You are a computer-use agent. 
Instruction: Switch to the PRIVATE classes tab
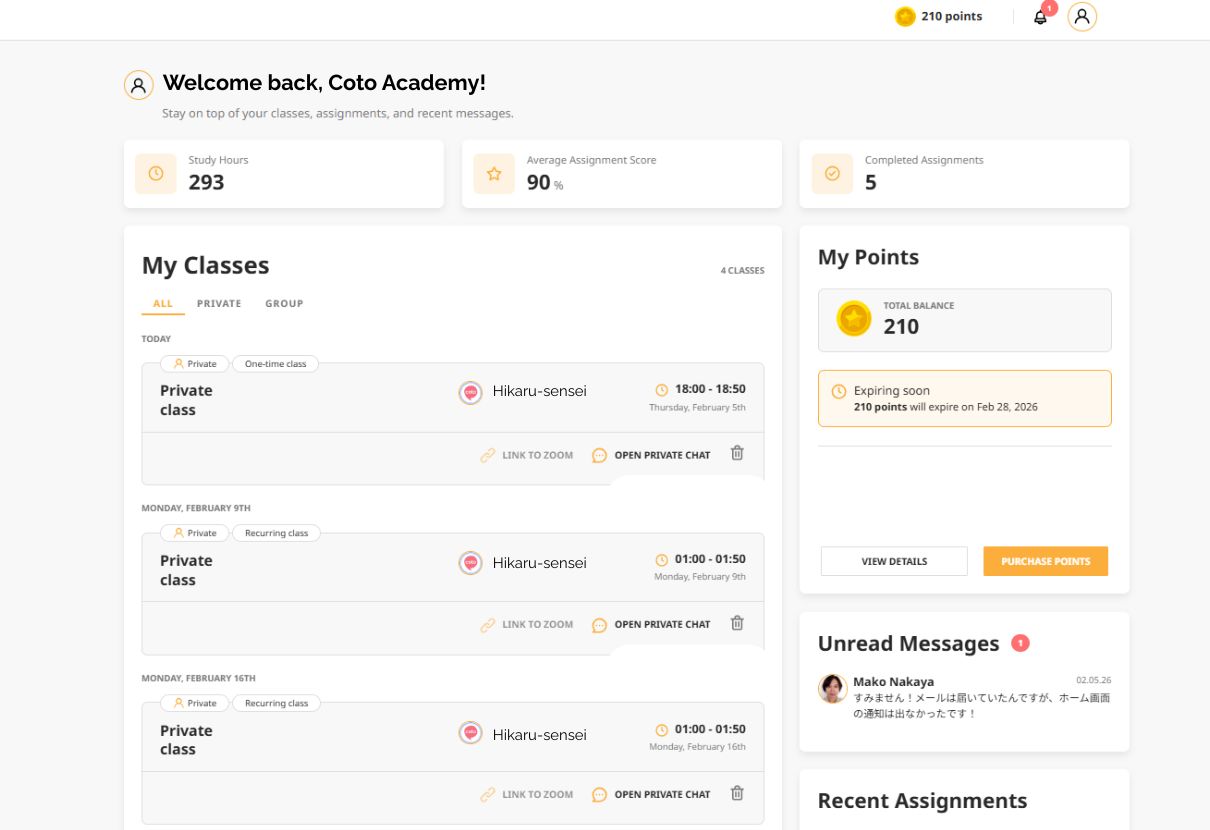click(x=219, y=303)
